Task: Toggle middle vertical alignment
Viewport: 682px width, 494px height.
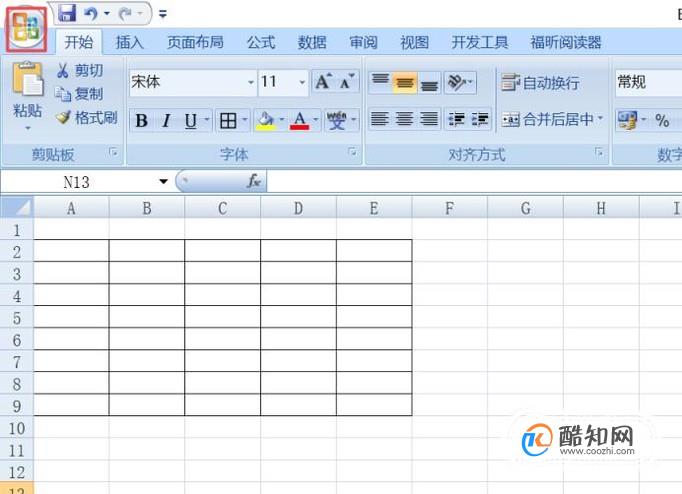Action: coord(405,82)
